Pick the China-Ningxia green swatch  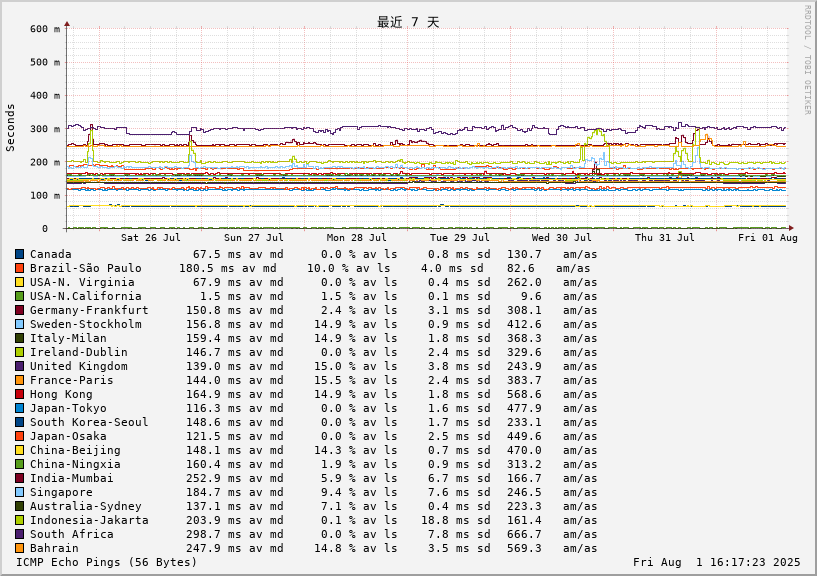pos(20,464)
